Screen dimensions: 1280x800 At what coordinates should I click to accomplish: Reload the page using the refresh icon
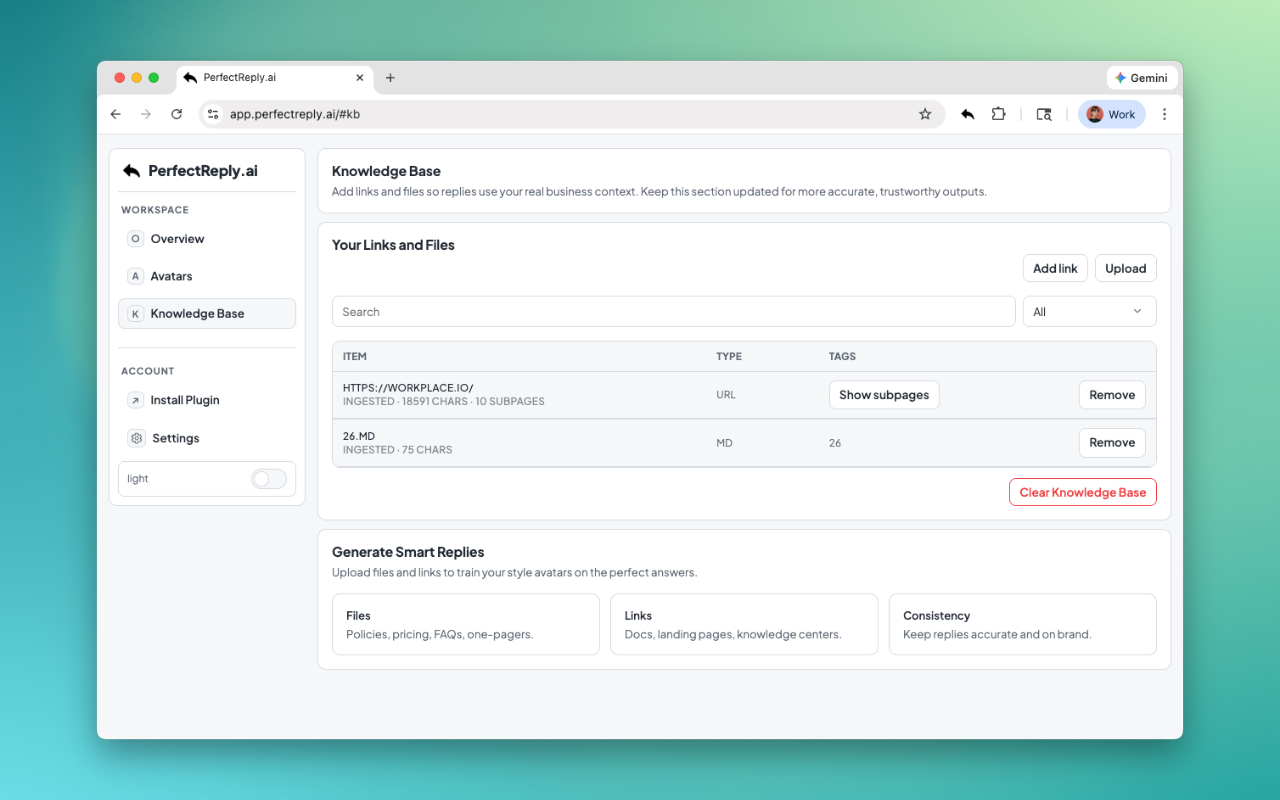[177, 114]
